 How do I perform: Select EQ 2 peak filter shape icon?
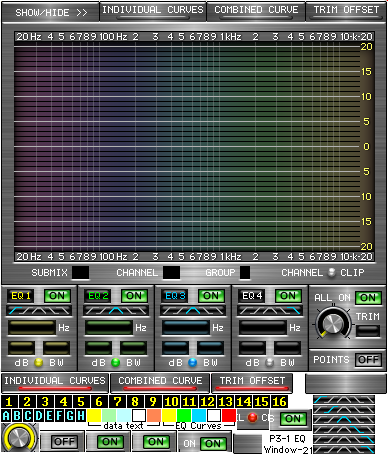click(116, 311)
